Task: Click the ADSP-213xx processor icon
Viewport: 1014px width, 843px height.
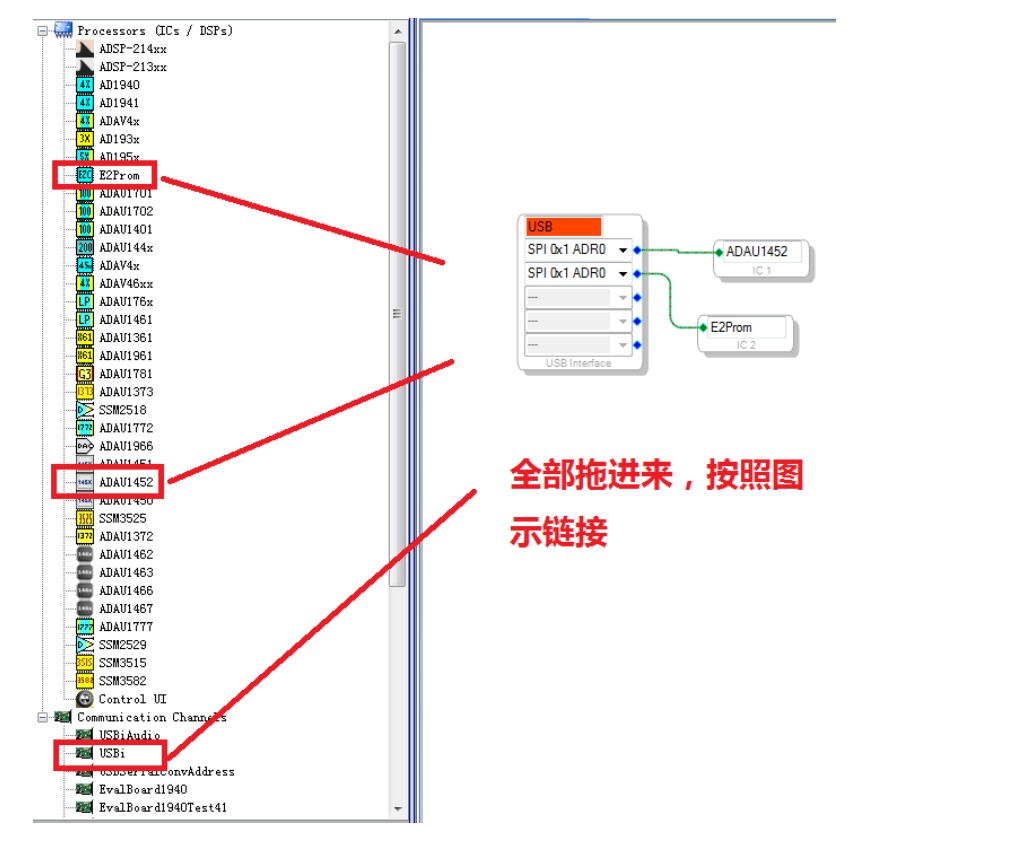Action: click(x=85, y=67)
